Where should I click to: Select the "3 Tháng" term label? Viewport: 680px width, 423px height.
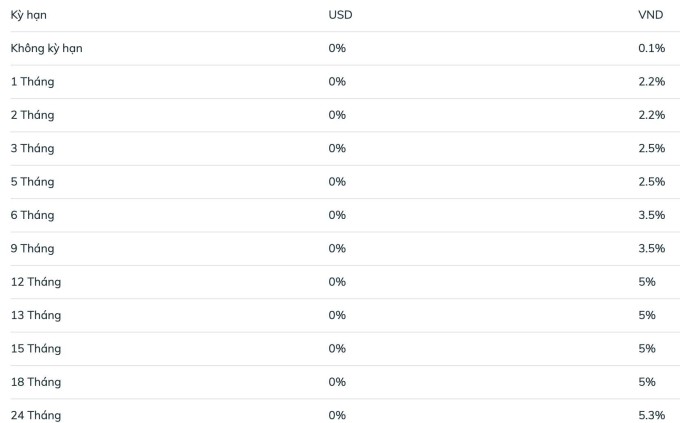32,148
